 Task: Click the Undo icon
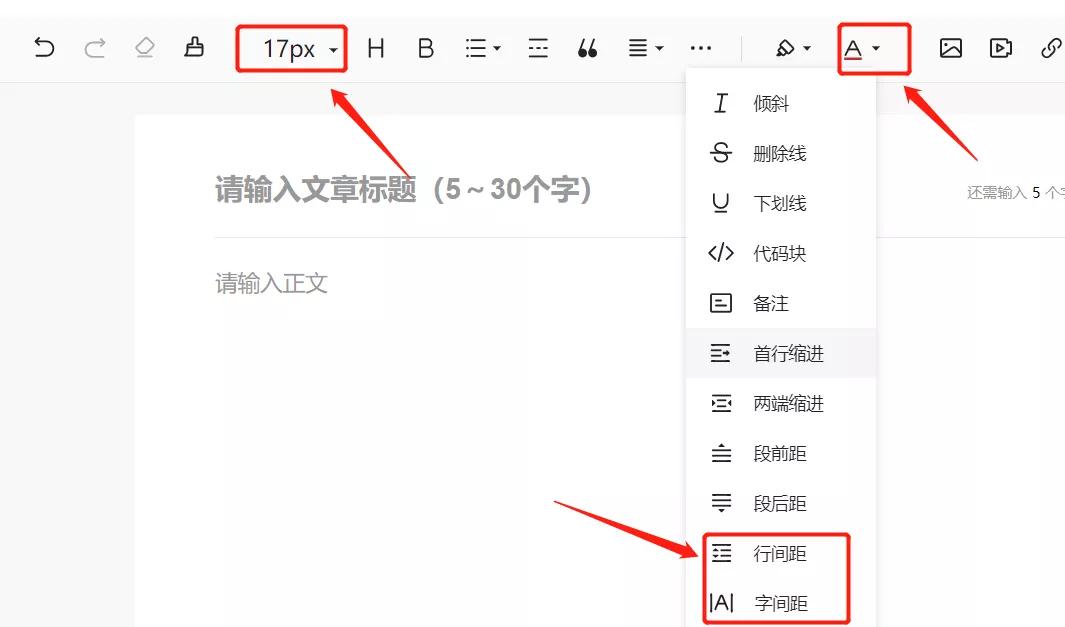[x=43, y=47]
